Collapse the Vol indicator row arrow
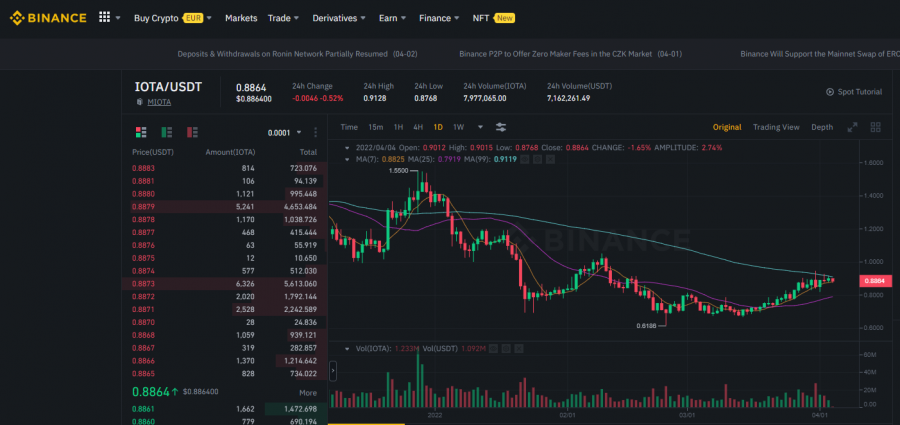 (347, 349)
